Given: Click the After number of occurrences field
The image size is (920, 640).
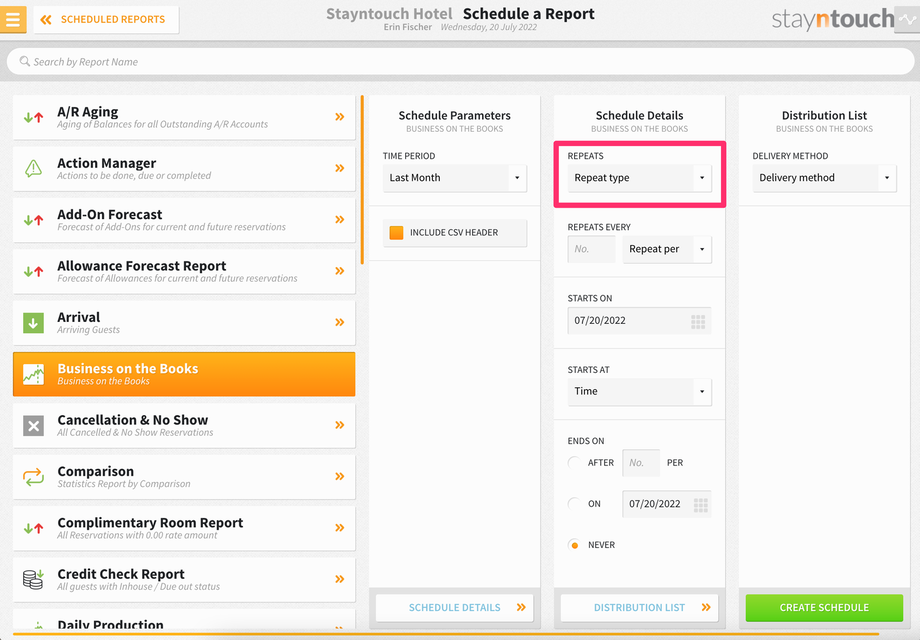Looking at the screenshot, I should pos(641,463).
